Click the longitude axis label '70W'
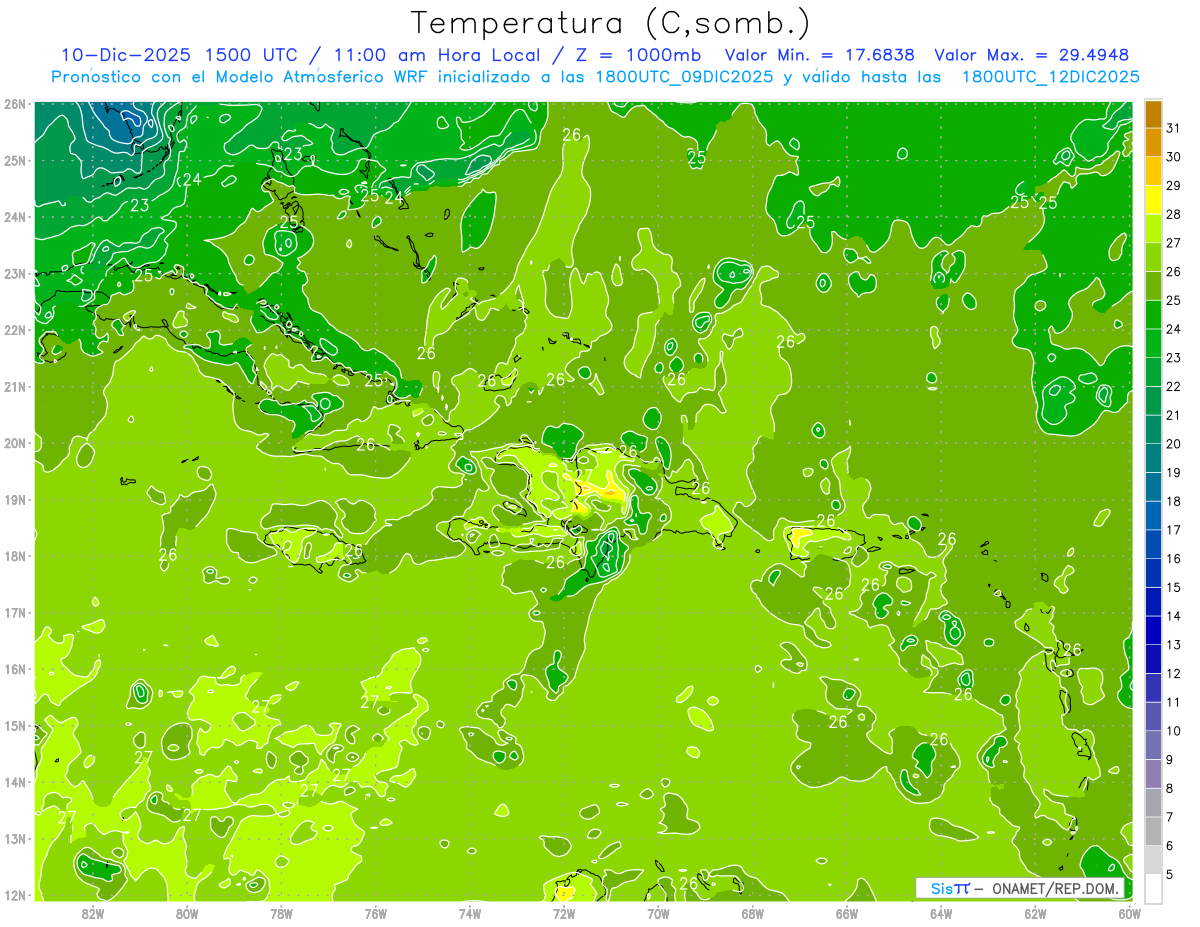 pyautogui.click(x=658, y=913)
